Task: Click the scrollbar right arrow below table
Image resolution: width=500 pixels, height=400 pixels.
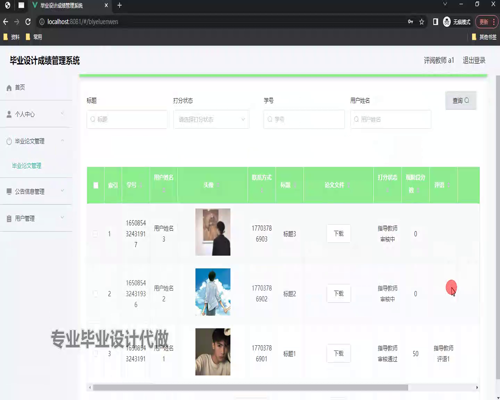Action: coord(477,387)
